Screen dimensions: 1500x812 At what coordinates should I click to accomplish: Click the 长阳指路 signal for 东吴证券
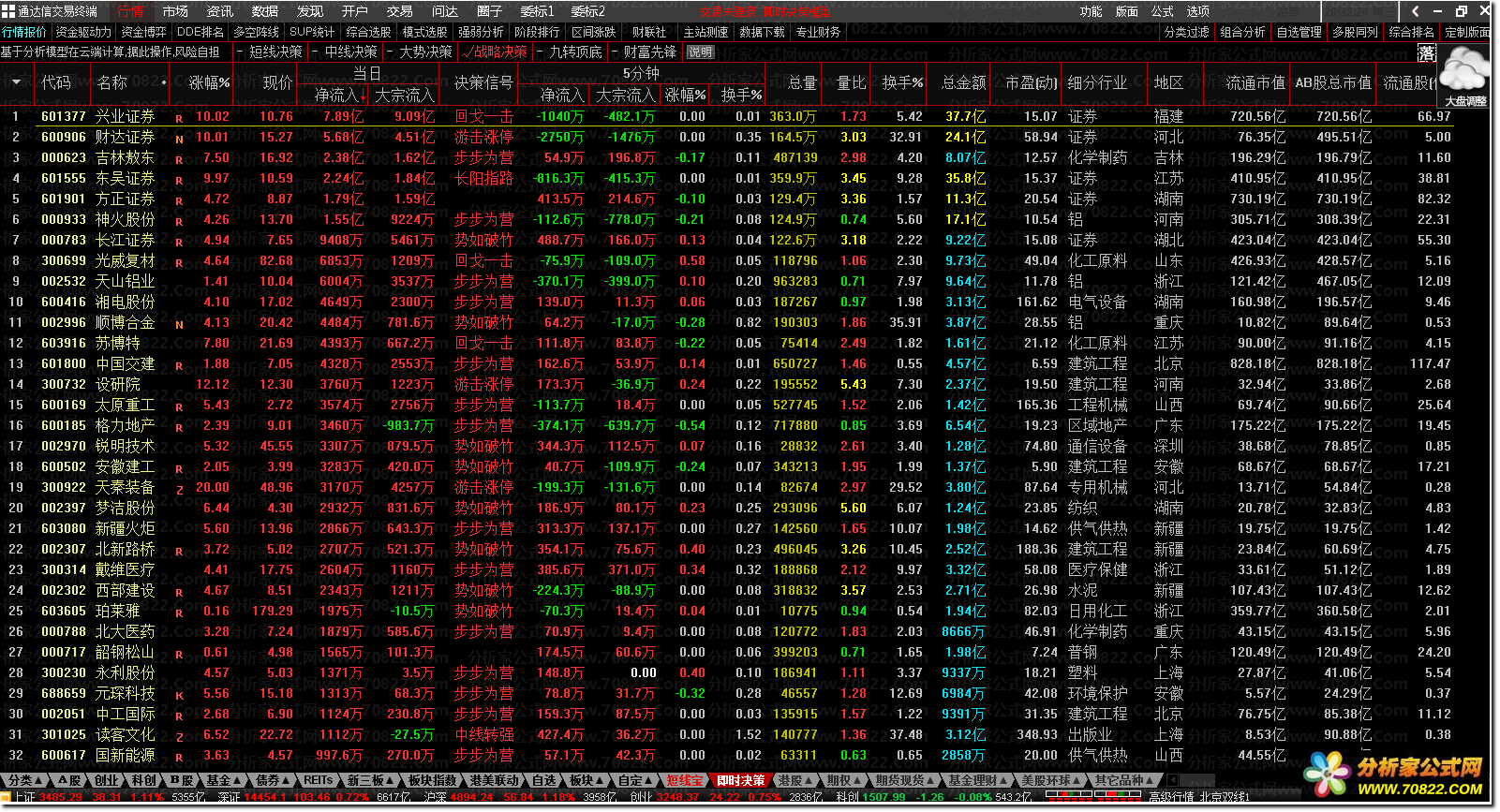[x=483, y=179]
